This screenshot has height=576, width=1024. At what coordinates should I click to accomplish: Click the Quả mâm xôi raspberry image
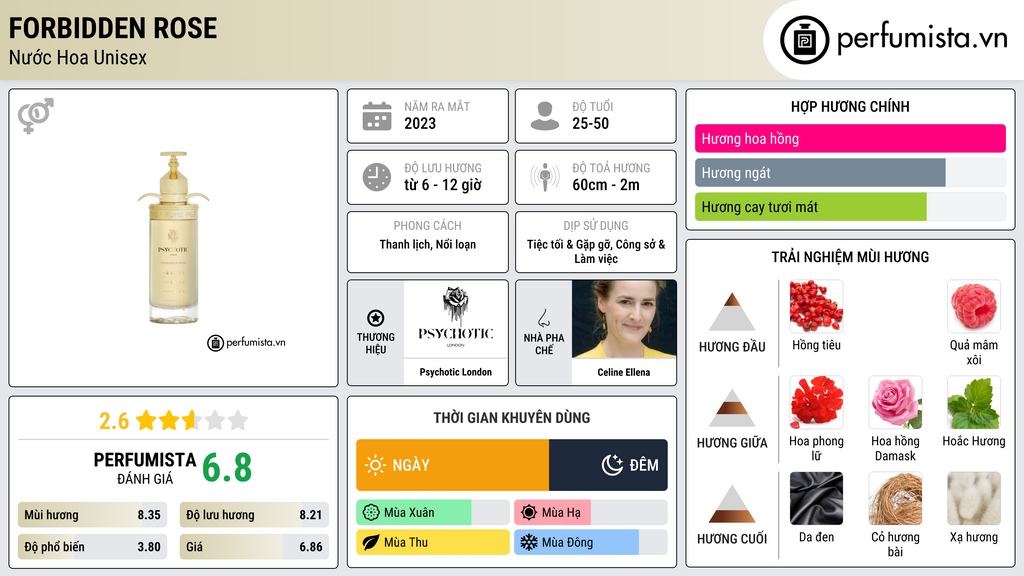[974, 306]
